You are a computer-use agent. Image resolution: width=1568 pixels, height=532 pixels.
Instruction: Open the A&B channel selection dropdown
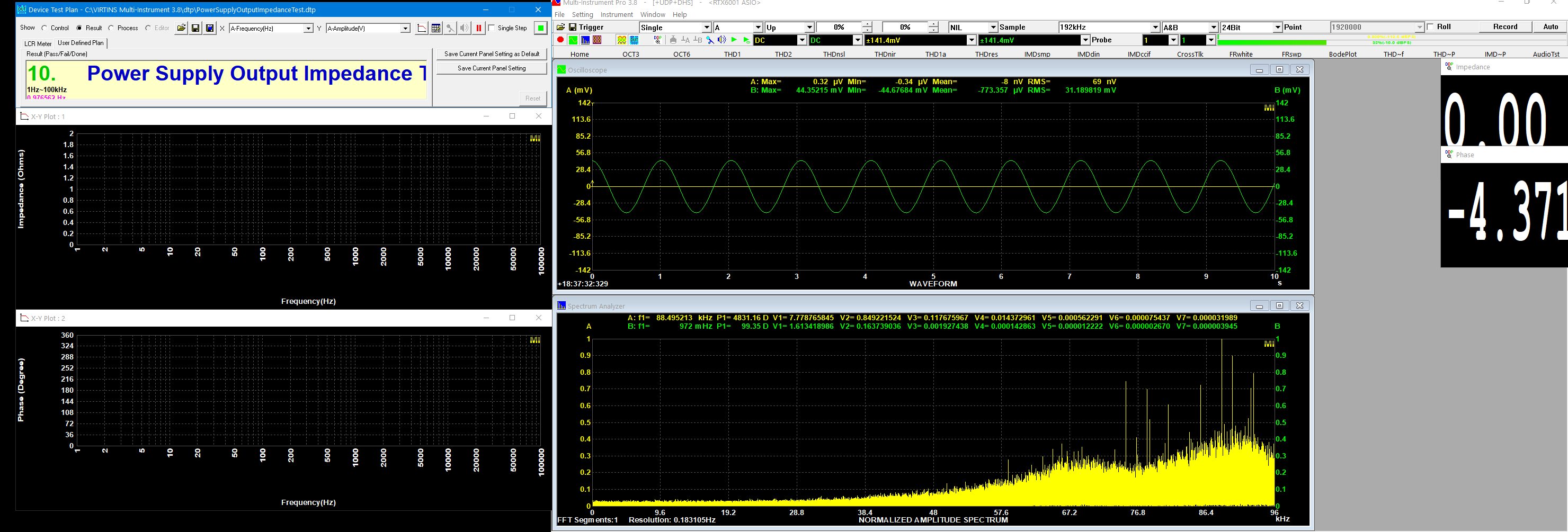[1213, 28]
